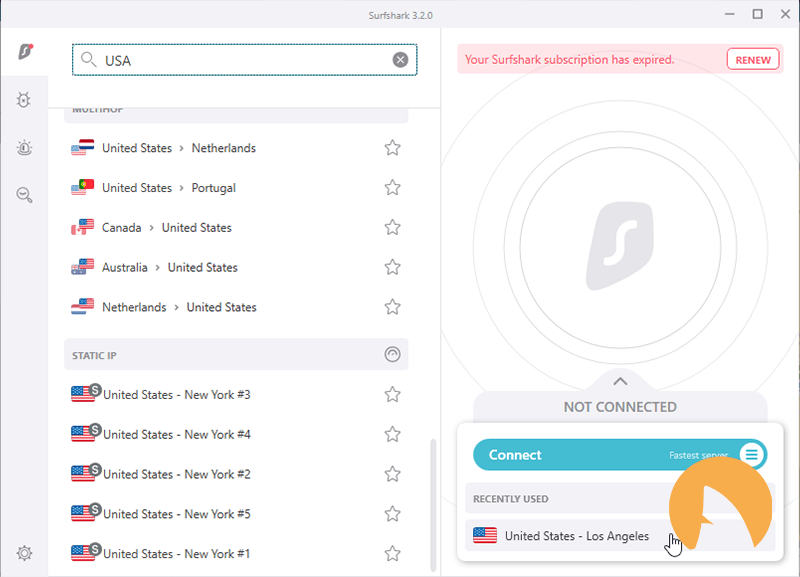Choose United States - New York #5
The width and height of the screenshot is (800, 577).
click(236, 514)
